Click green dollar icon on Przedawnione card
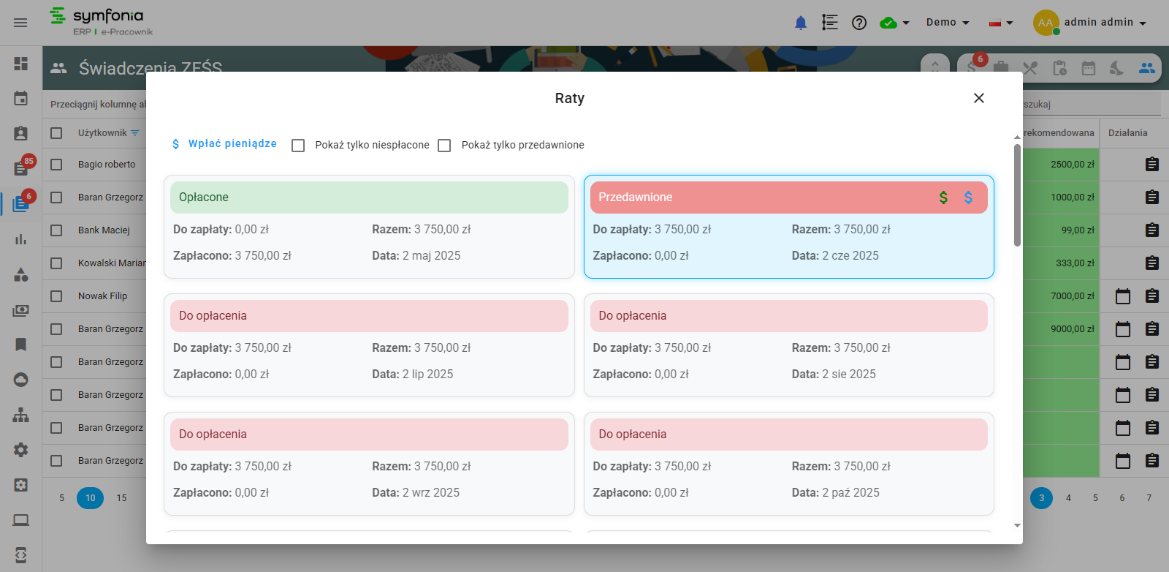 [x=943, y=198]
